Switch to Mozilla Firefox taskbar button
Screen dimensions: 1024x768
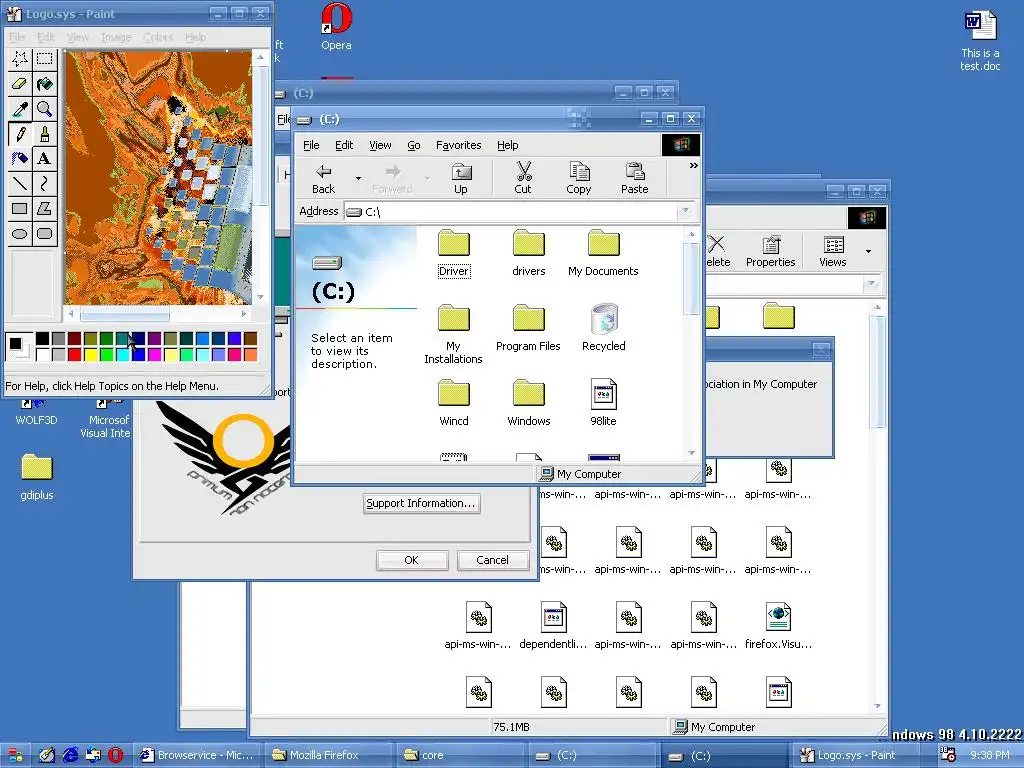330,755
